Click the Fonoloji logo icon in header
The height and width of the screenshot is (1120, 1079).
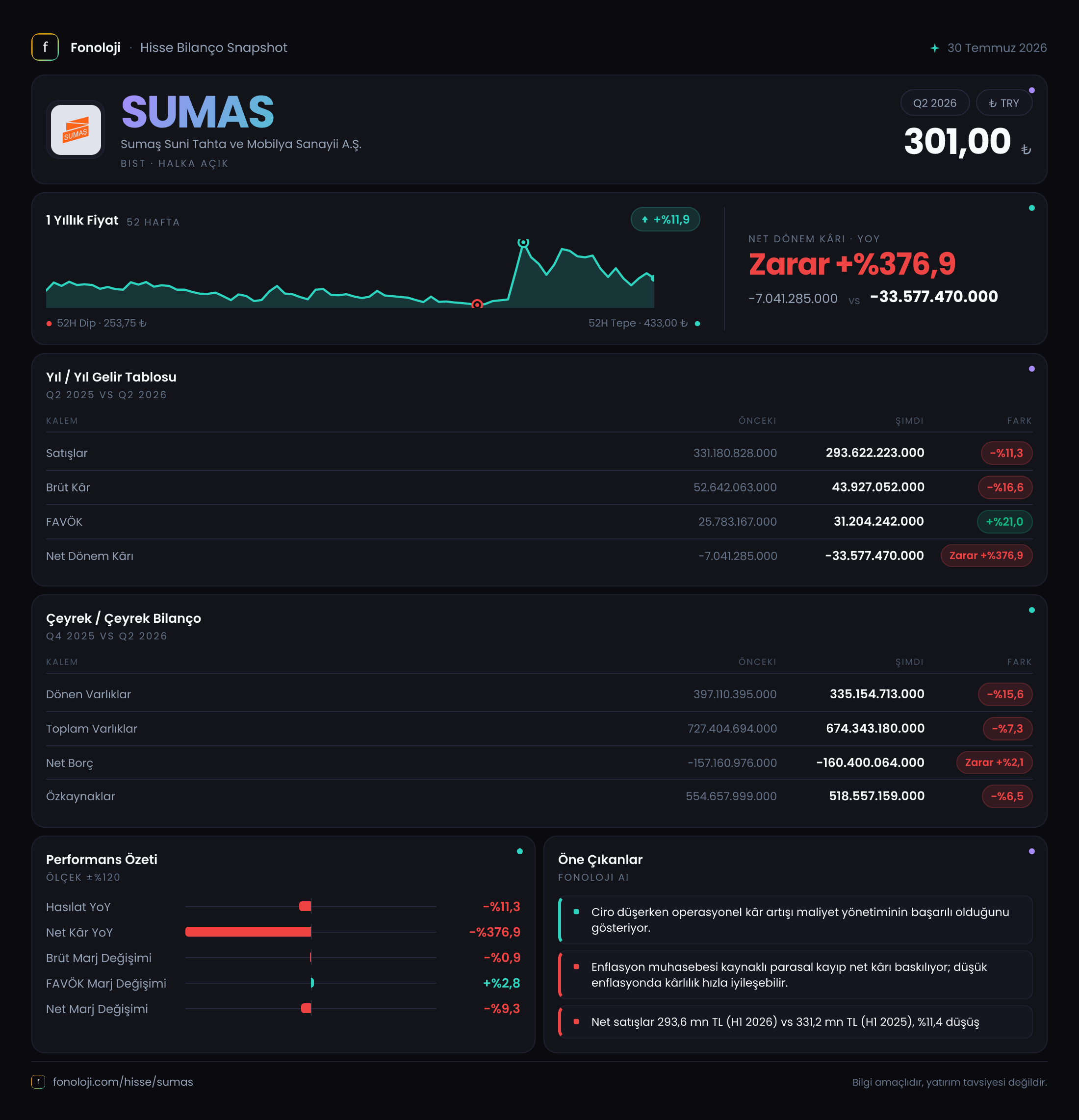click(x=45, y=48)
